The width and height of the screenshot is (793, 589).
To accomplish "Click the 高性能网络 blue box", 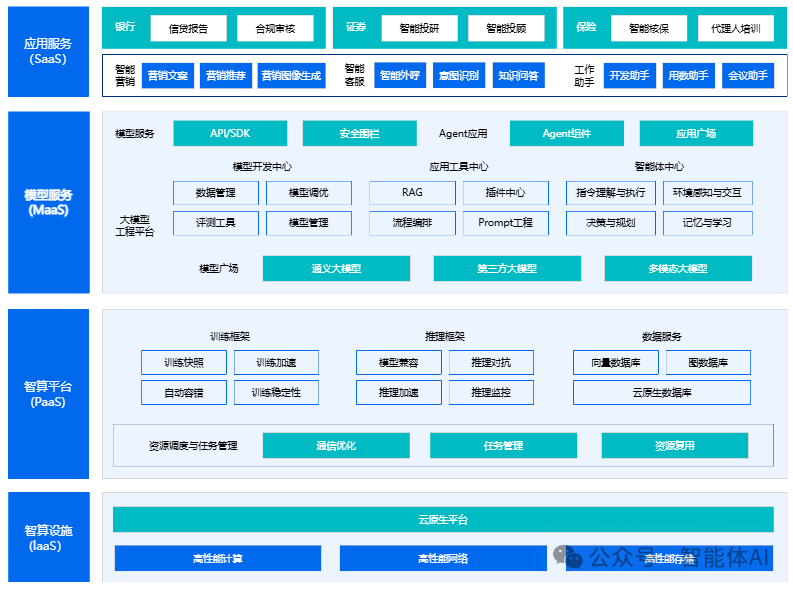I will tap(443, 558).
